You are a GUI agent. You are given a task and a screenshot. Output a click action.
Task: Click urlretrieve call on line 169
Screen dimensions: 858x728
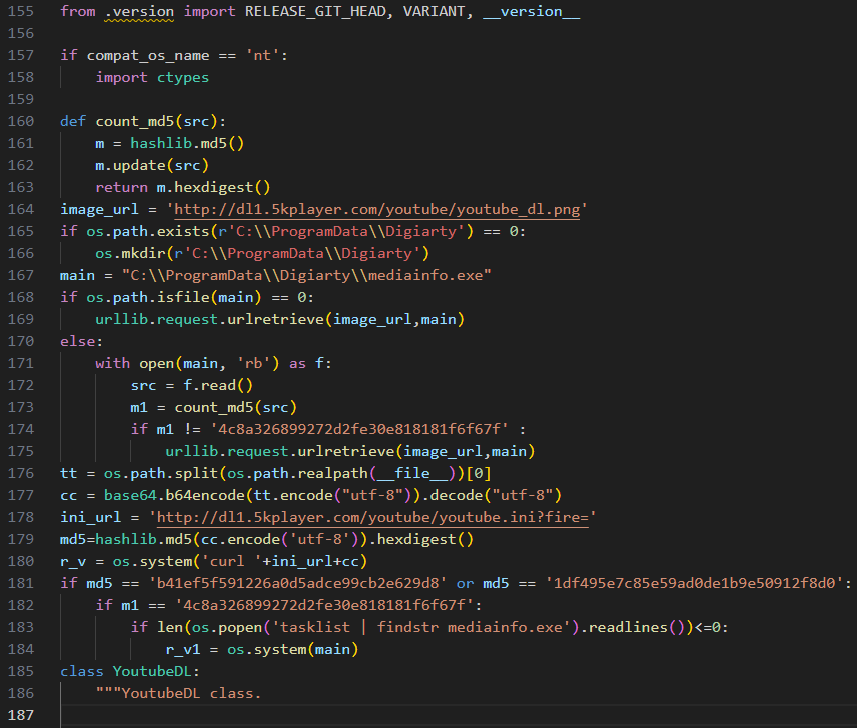[280, 320]
